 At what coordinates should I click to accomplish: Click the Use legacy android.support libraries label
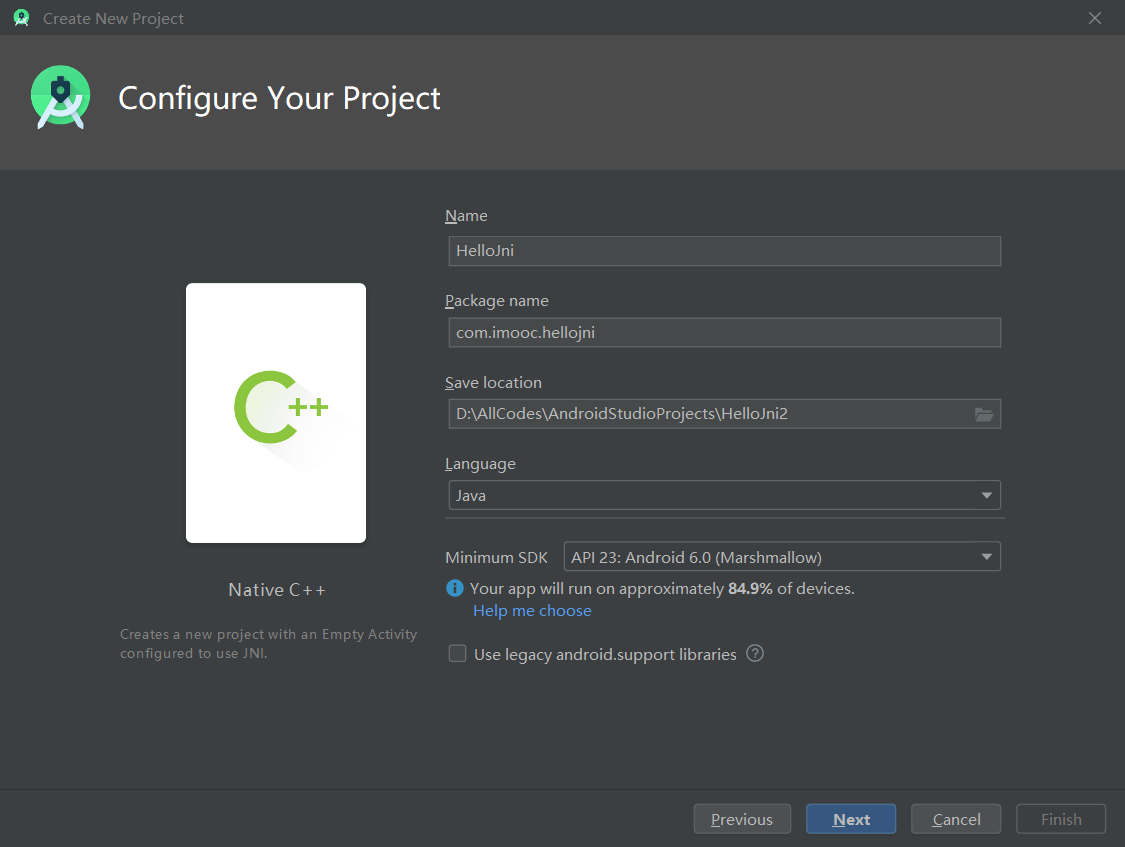pyautogui.click(x=605, y=654)
